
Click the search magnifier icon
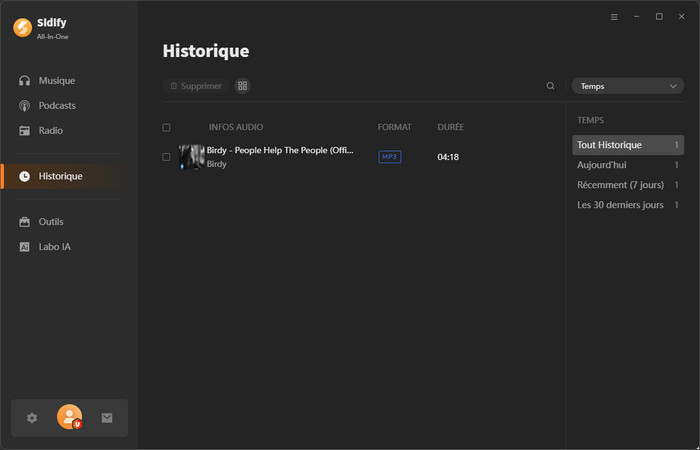(550, 86)
